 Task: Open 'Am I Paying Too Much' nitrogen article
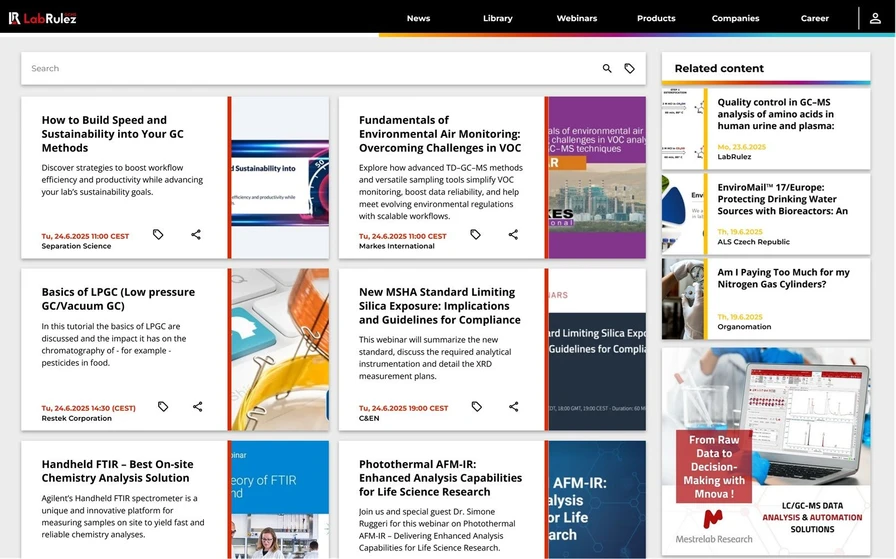[x=783, y=278]
